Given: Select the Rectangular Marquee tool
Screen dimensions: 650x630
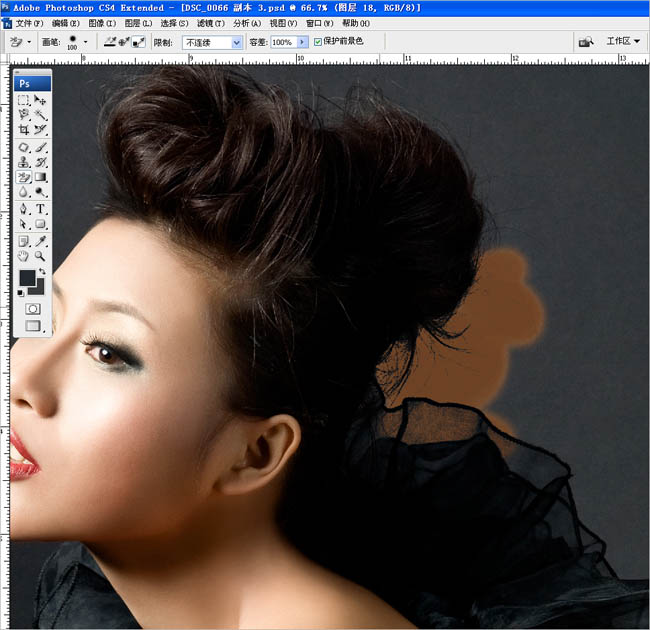Looking at the screenshot, I should click(24, 101).
